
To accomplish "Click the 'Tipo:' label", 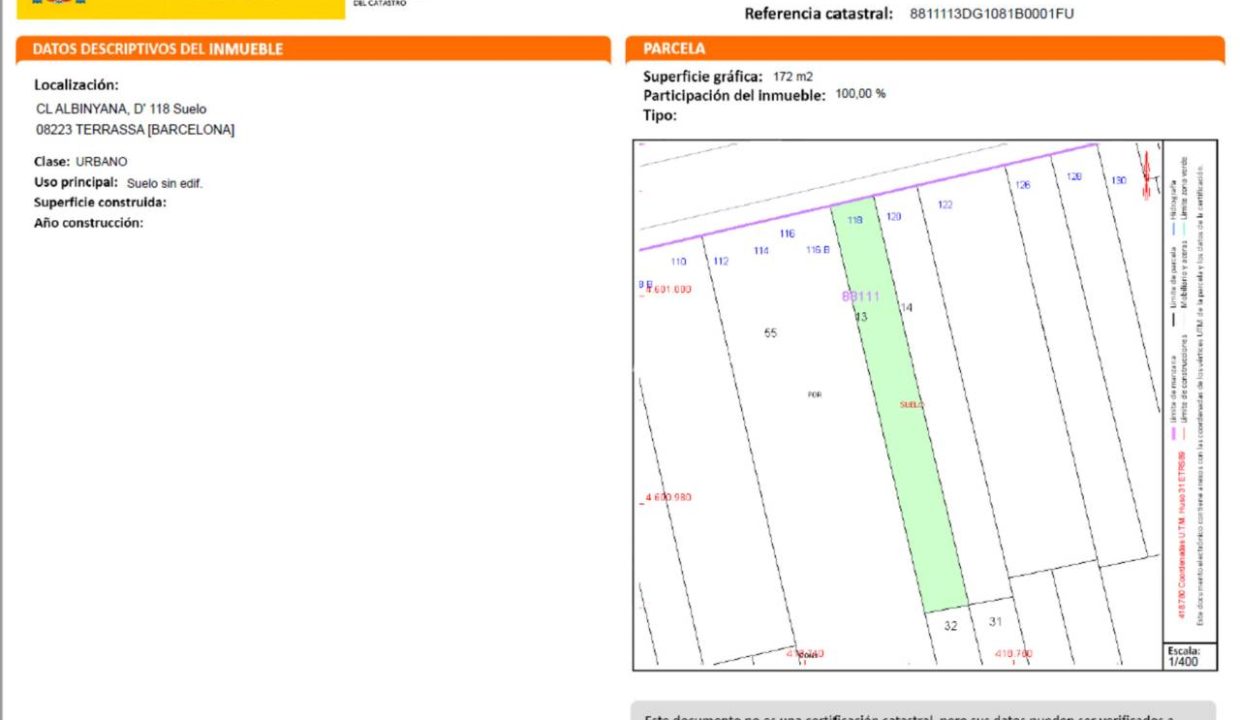I will 660,115.
